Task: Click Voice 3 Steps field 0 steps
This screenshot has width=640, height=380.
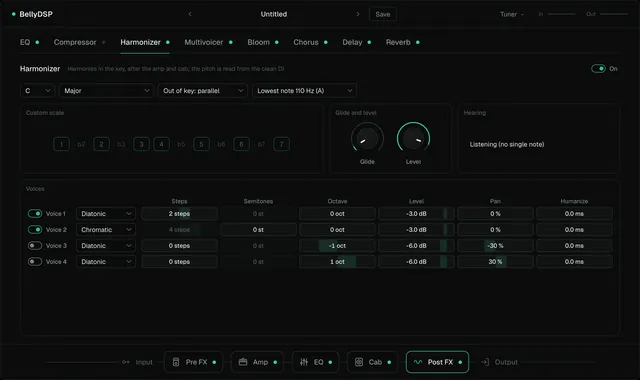Action: pyautogui.click(x=179, y=245)
